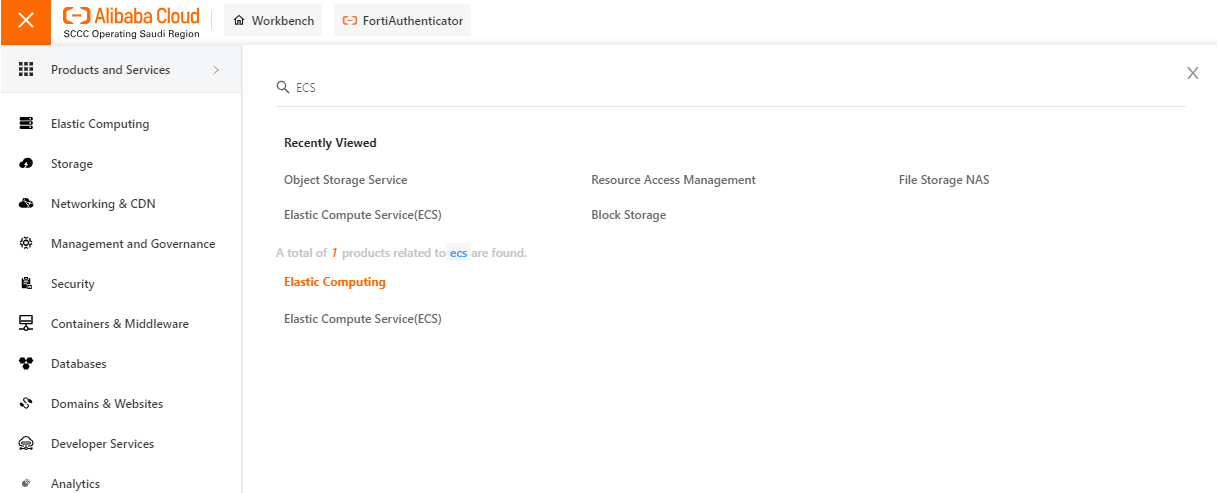This screenshot has height=493, width=1218.
Task: Click the orange Elastic Computing result heading
Action: [x=335, y=282]
